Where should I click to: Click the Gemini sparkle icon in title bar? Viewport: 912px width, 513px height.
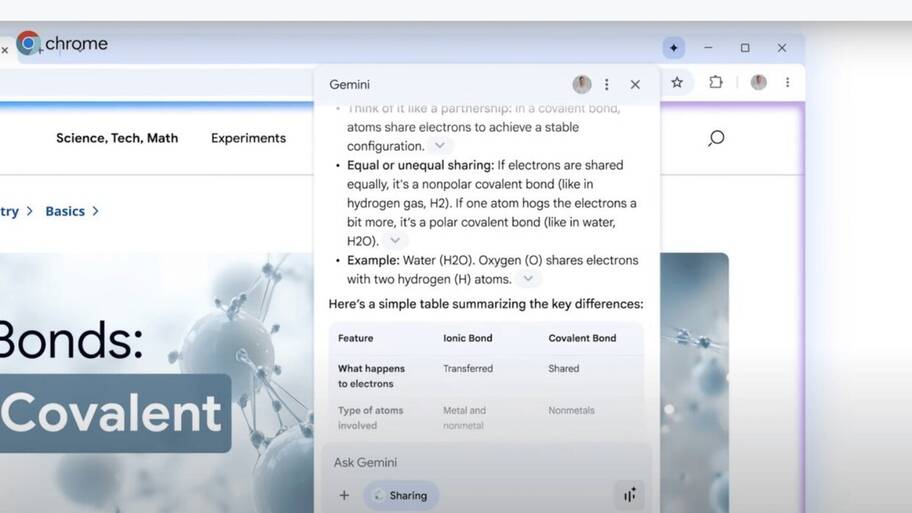[x=674, y=48]
